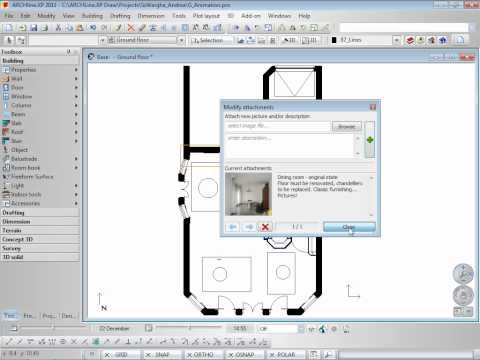480x360 pixels.
Task: Click the Close button in dialog
Action: coord(349,227)
